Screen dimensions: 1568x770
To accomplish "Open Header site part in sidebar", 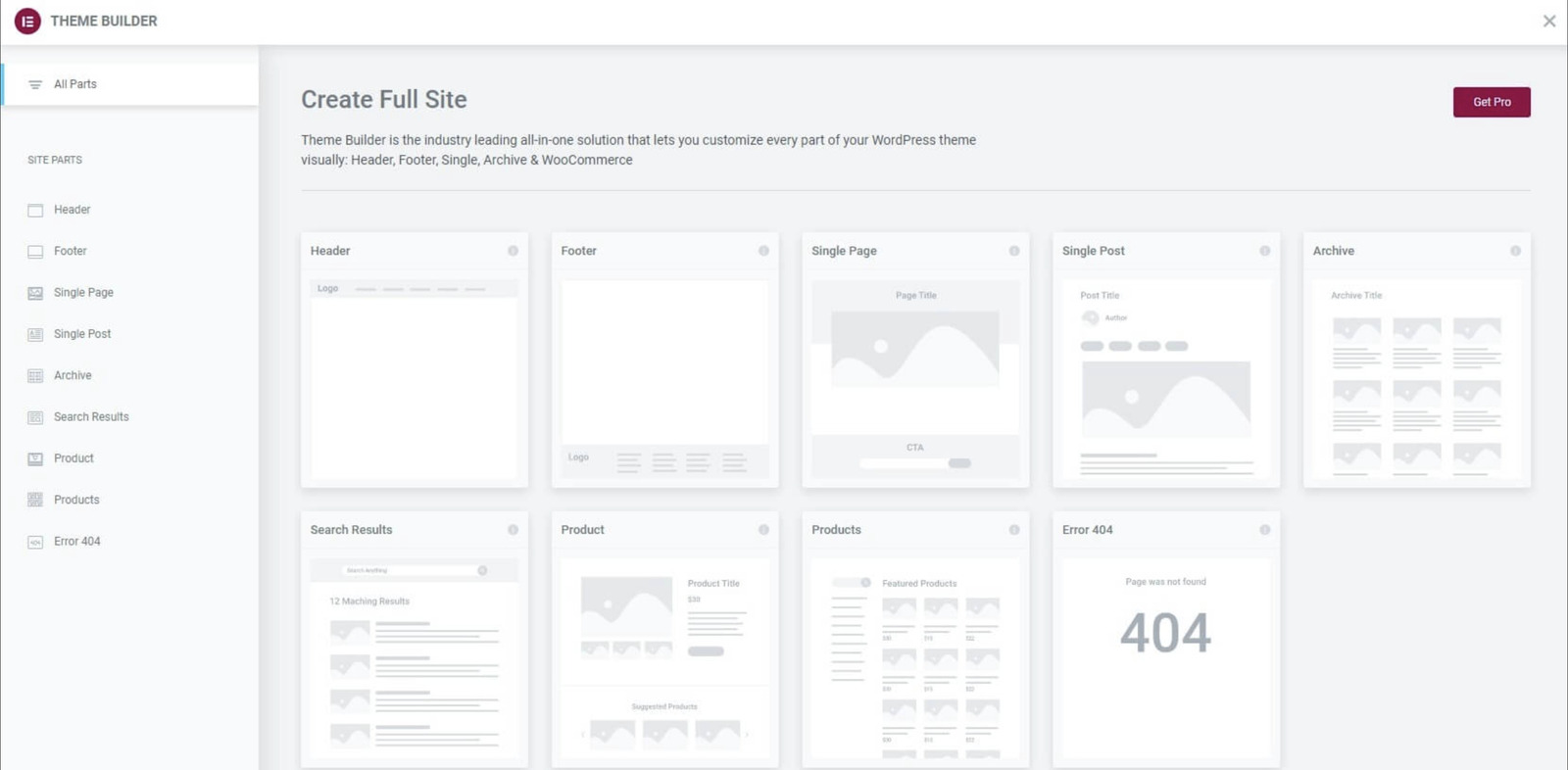I will 72,210.
